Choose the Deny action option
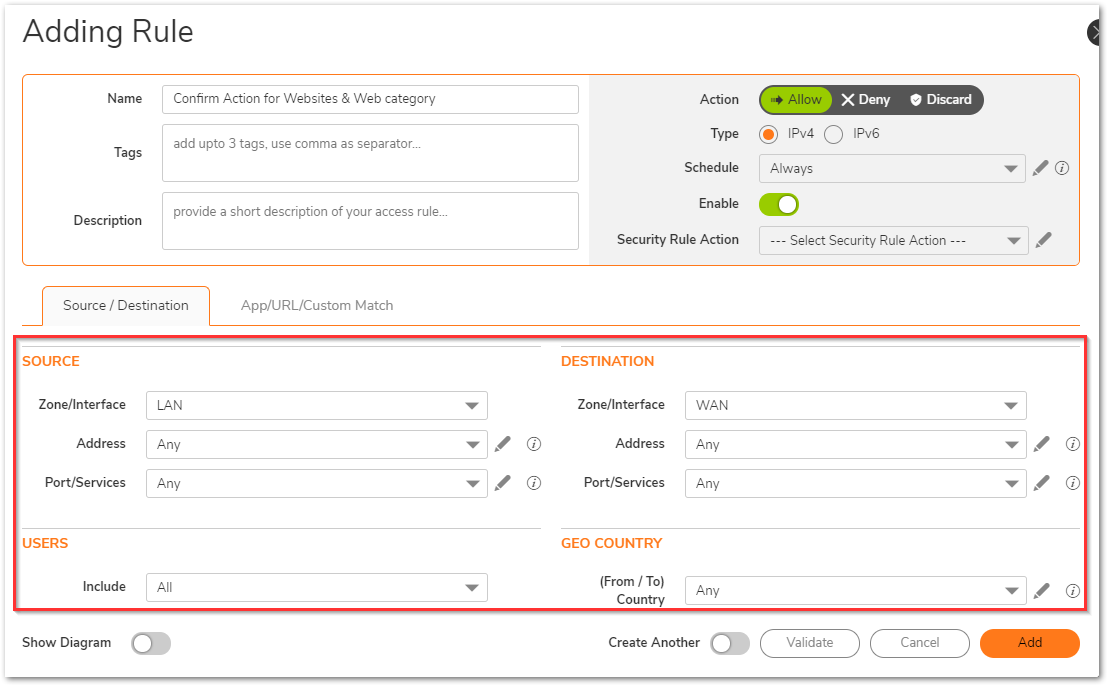The width and height of the screenshot is (1108, 686). click(866, 100)
